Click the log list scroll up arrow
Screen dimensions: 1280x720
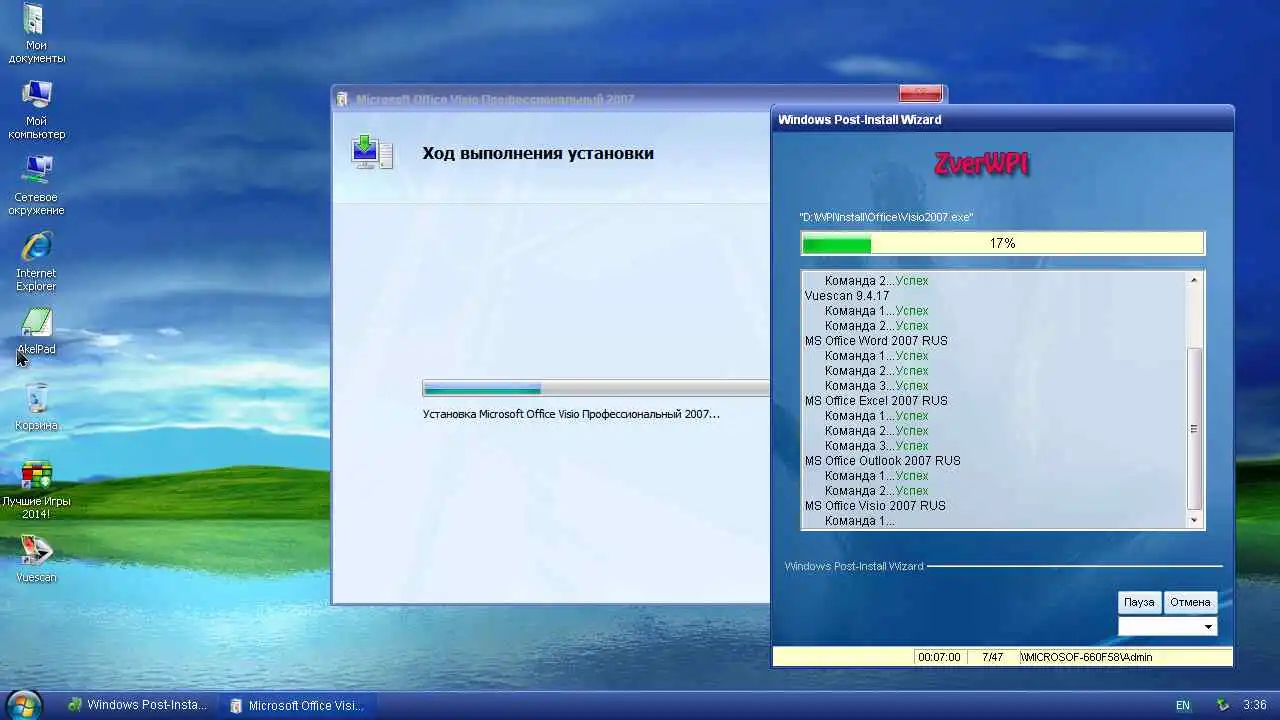click(1194, 280)
